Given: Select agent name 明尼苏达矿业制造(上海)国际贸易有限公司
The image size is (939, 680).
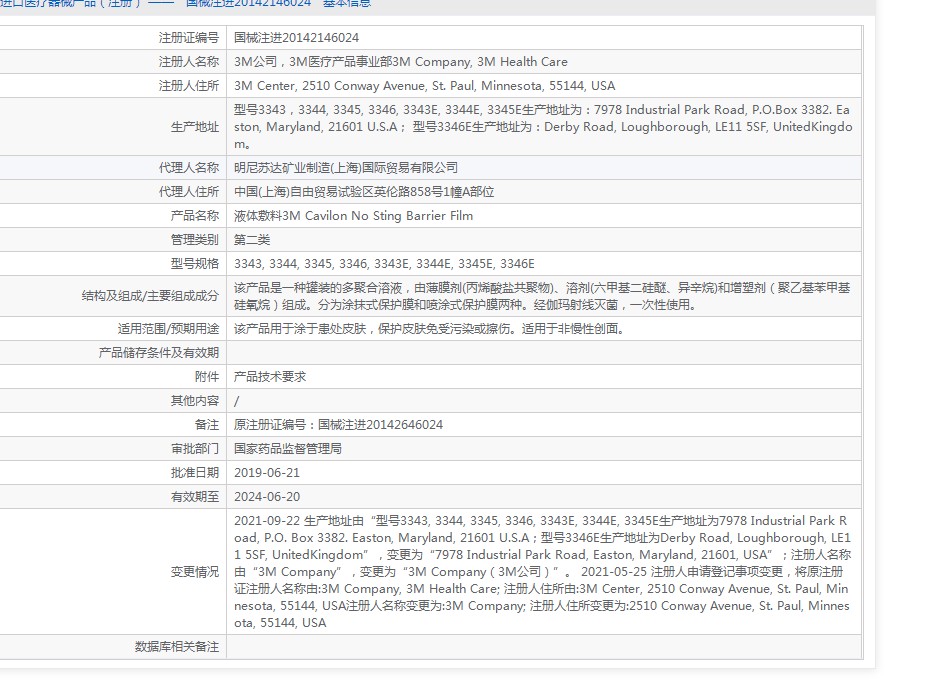Looking at the screenshot, I should pyautogui.click(x=346, y=168).
